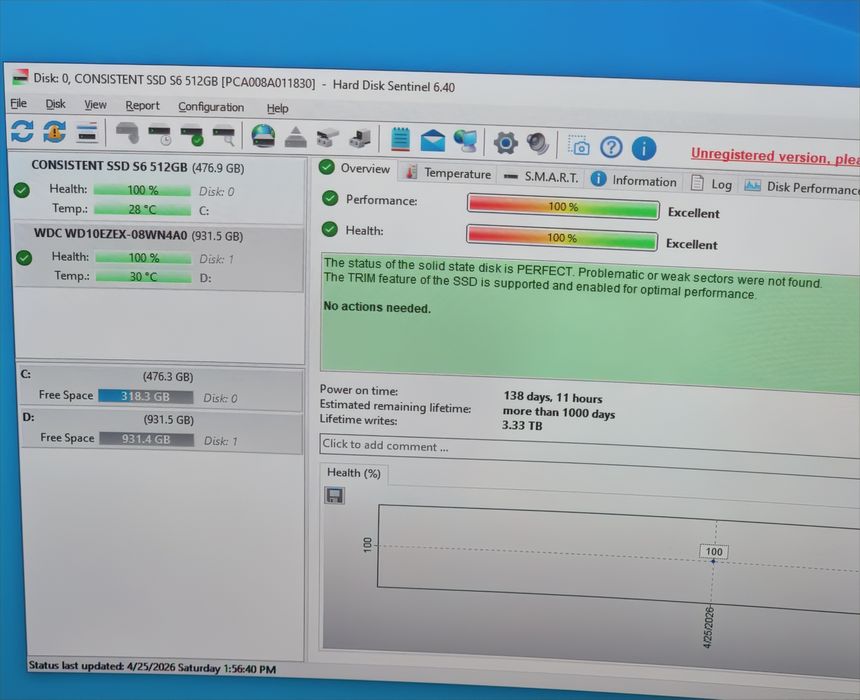
Task: Switch to the S.M.A.R.T. tab
Action: [541, 177]
